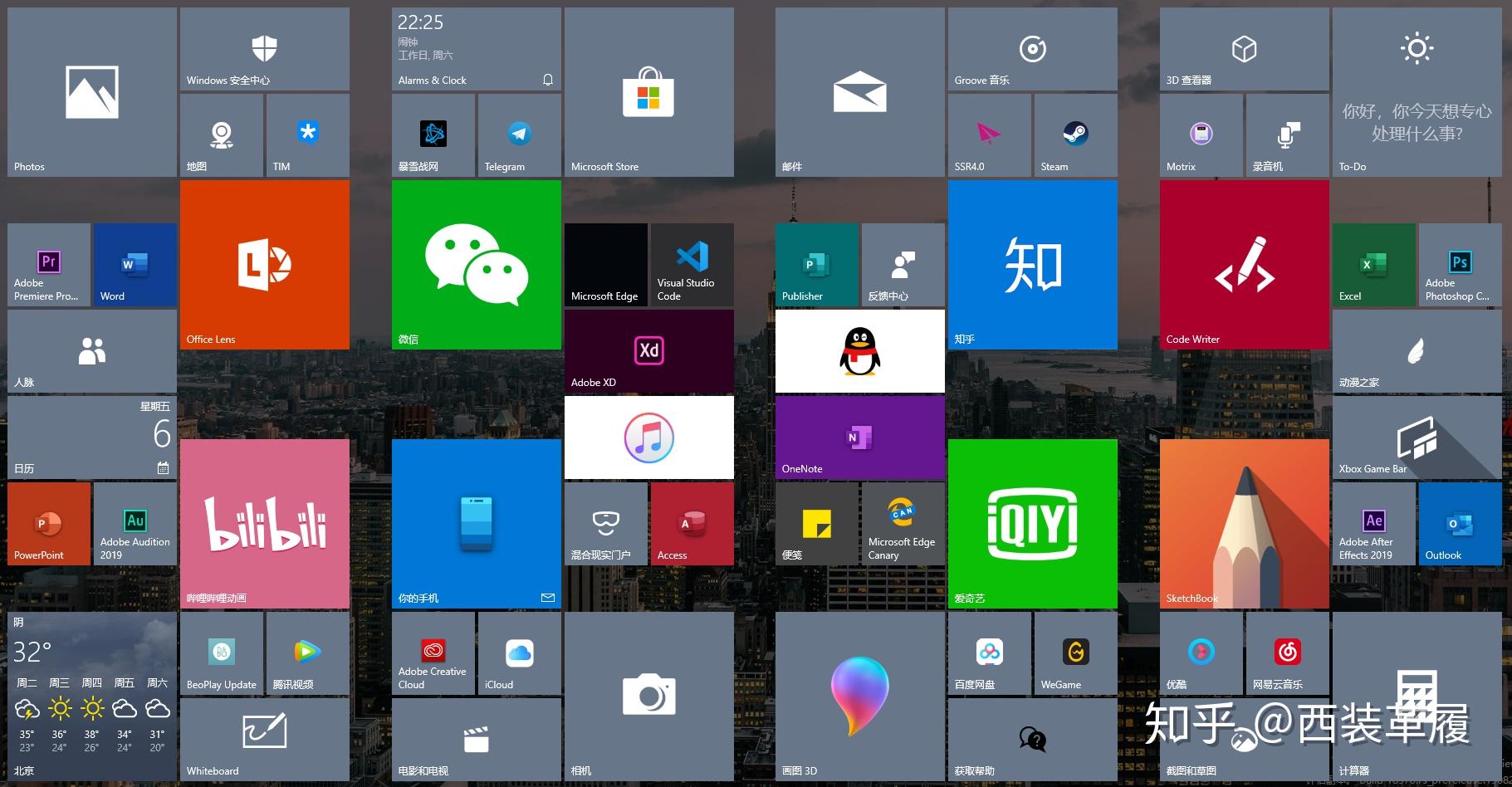This screenshot has width=1512, height=787.
Task: Start Microsoft Edge Canary
Action: [903, 523]
